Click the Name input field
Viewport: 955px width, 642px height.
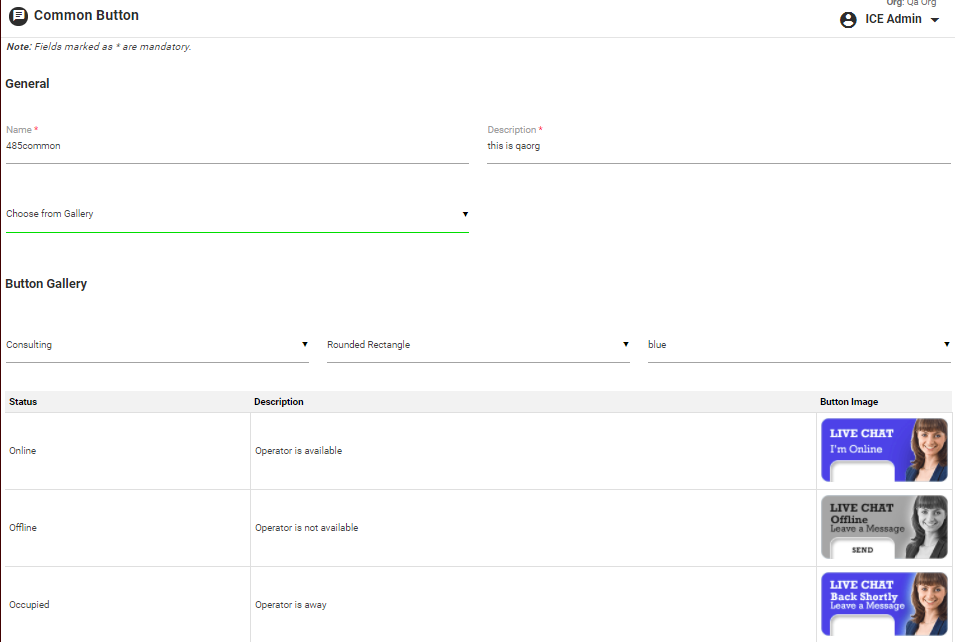point(237,146)
